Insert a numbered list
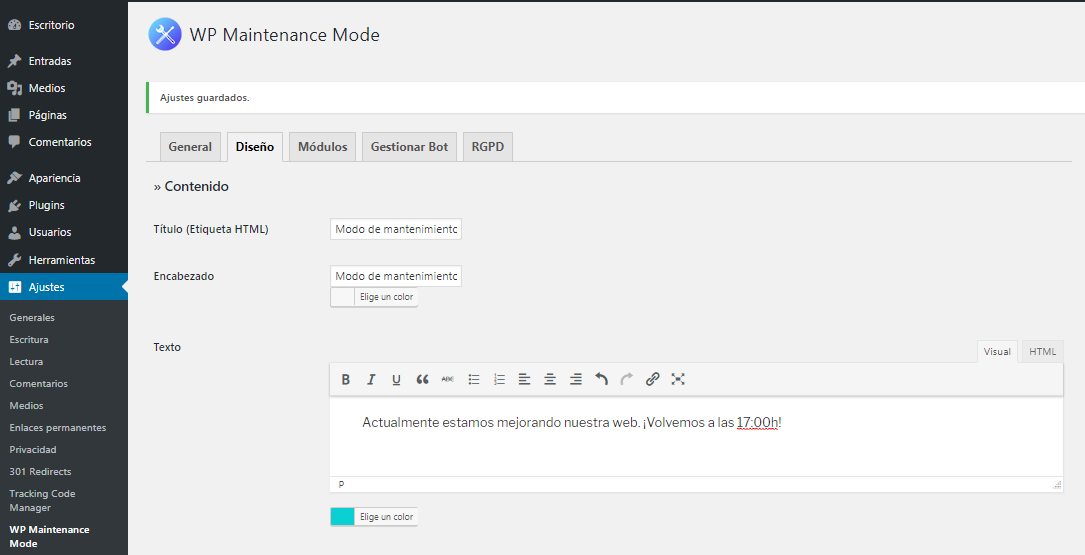 (499, 379)
